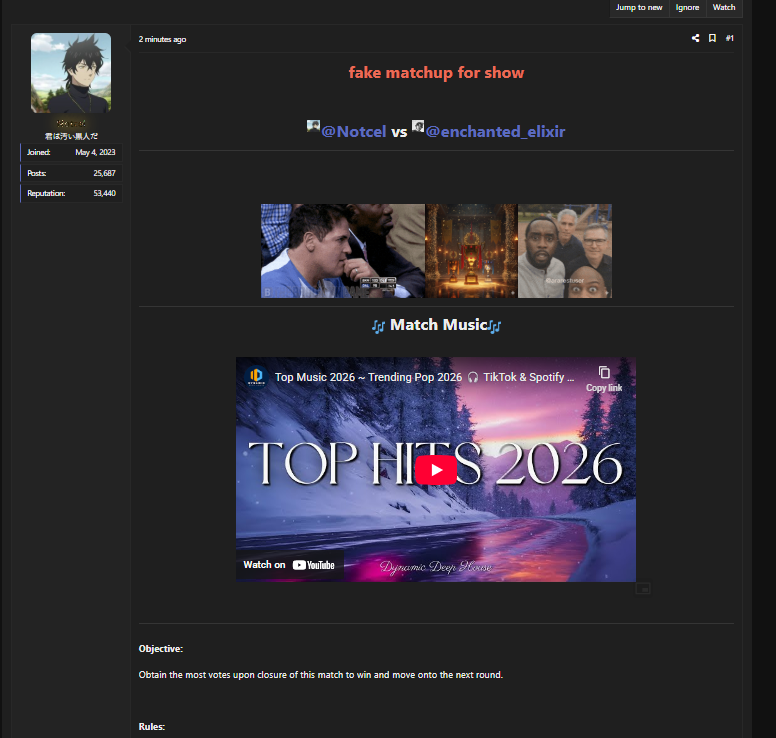Open the post number #1 permalink
This screenshot has height=738, width=776.
pos(729,38)
